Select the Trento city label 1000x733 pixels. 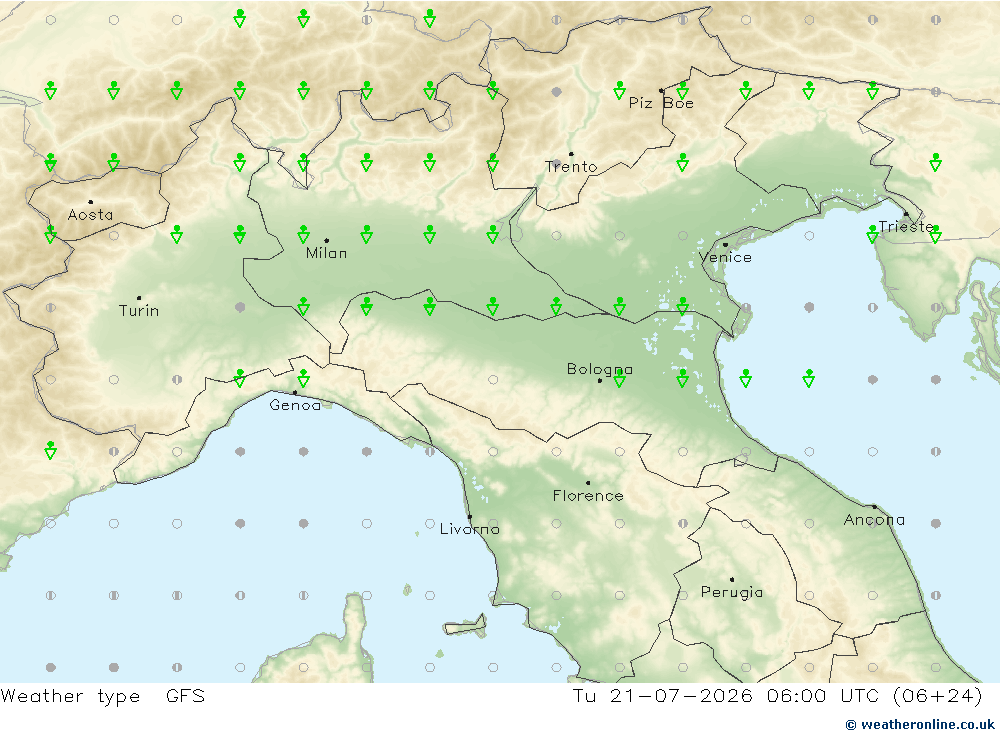571,167
